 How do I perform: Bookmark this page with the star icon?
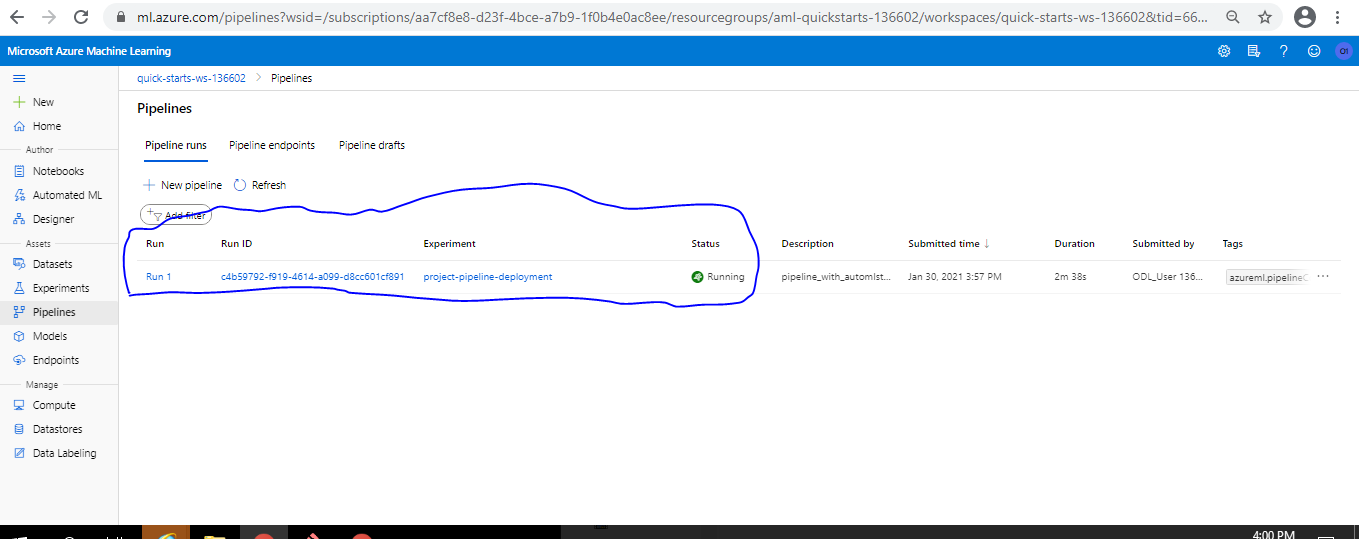tap(1265, 17)
